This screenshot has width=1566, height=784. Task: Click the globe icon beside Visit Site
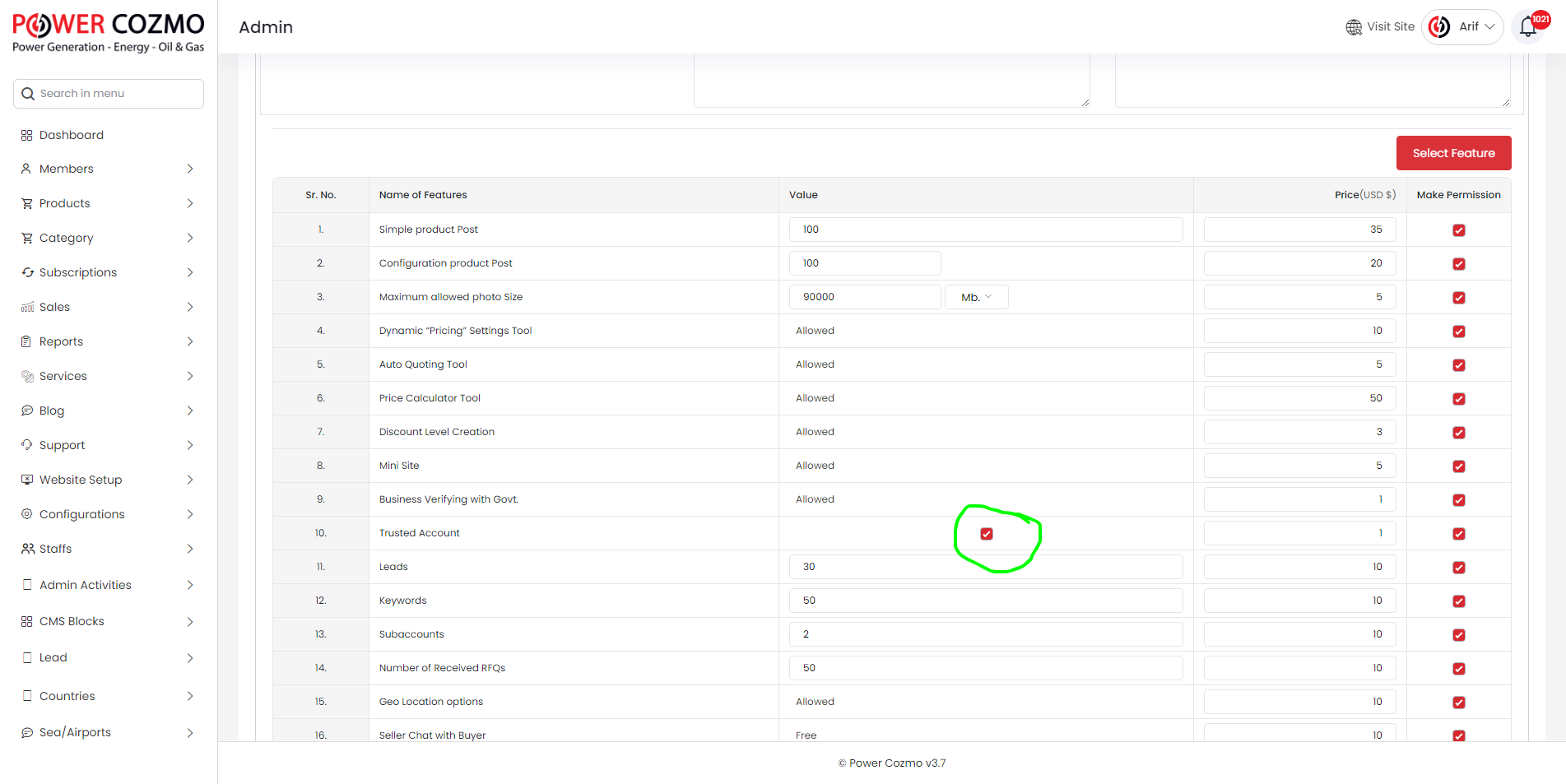[x=1354, y=27]
